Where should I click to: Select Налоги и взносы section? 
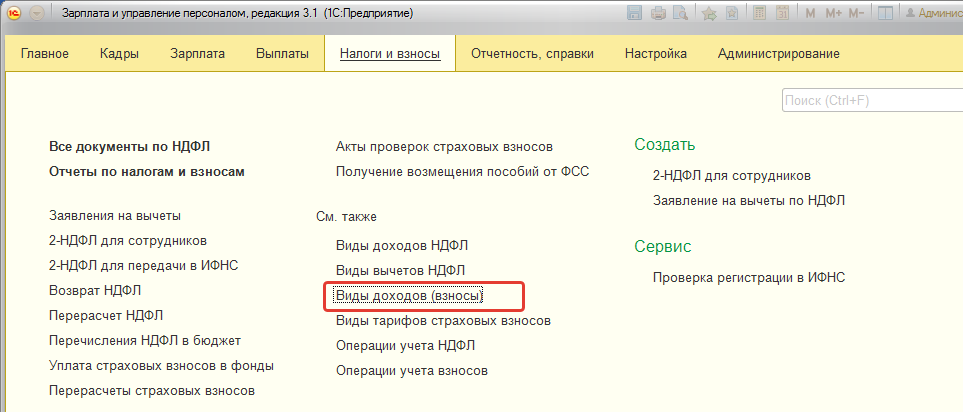390,54
